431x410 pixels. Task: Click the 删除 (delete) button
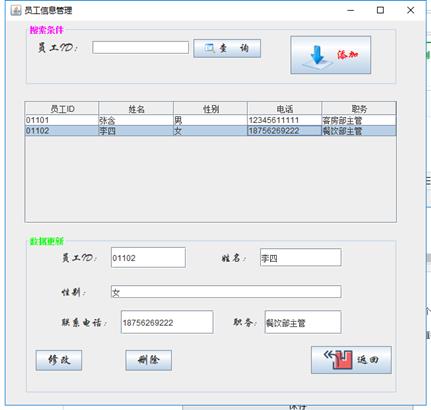click(149, 360)
